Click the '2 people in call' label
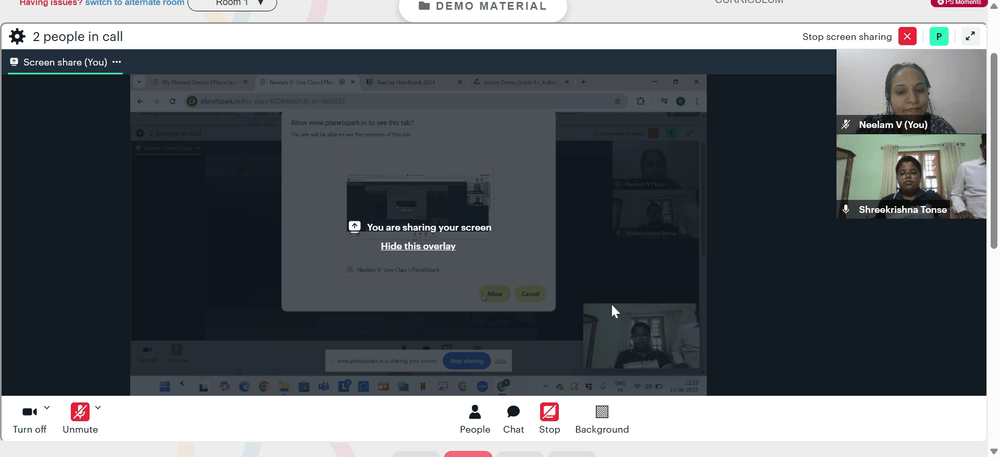 78,37
